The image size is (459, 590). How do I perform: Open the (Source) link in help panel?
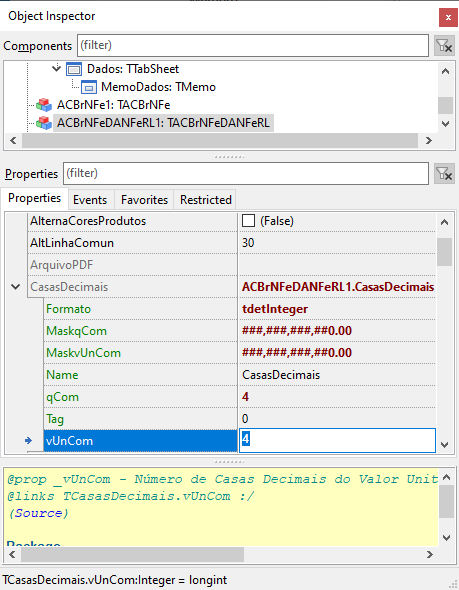coord(38,513)
